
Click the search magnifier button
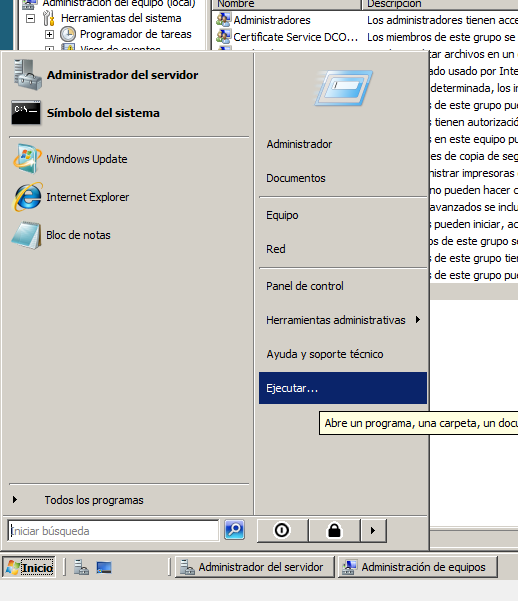[234, 530]
